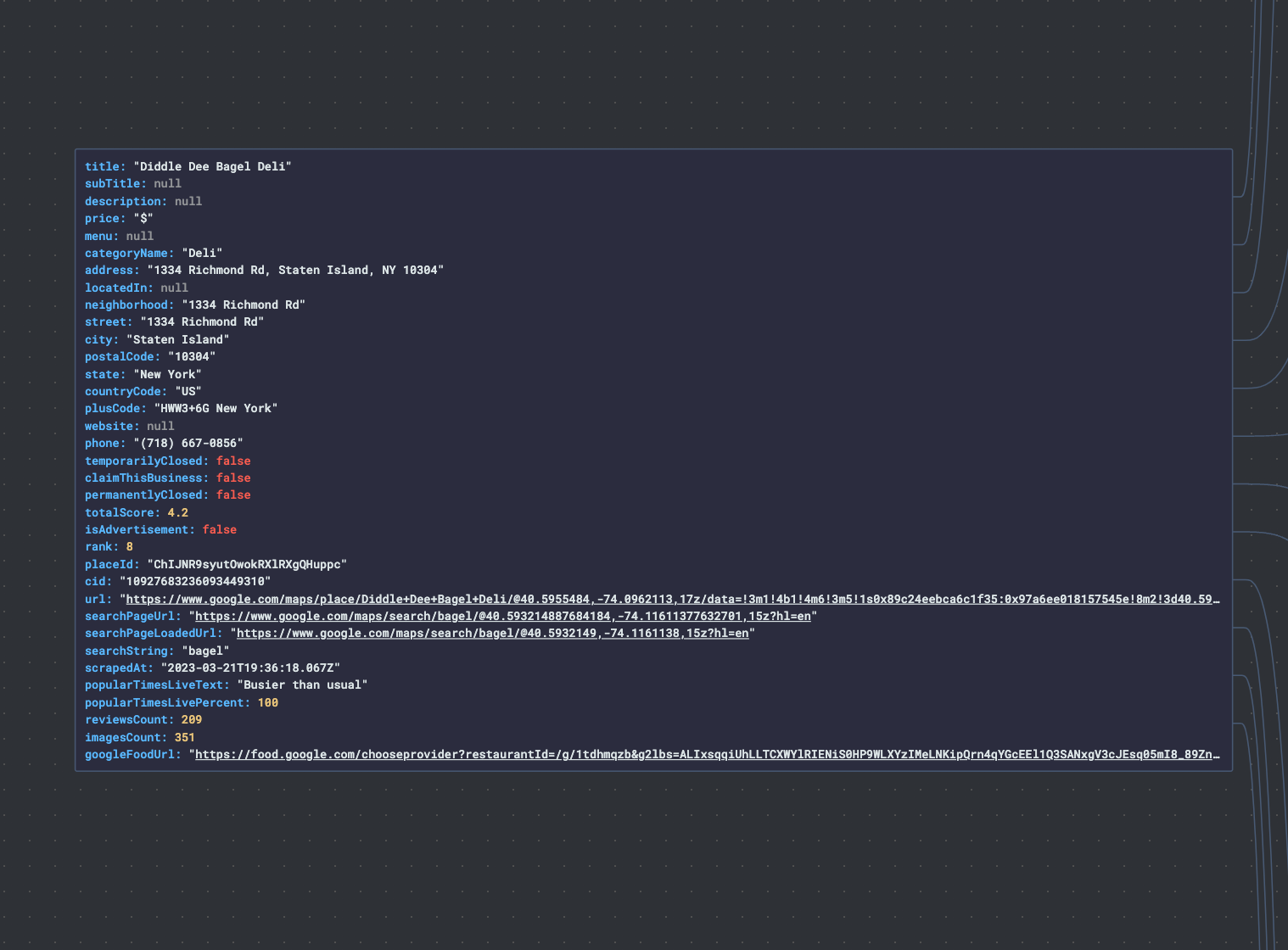1288x950 pixels.
Task: Click the isAdvertisement false value
Action: [219, 529]
